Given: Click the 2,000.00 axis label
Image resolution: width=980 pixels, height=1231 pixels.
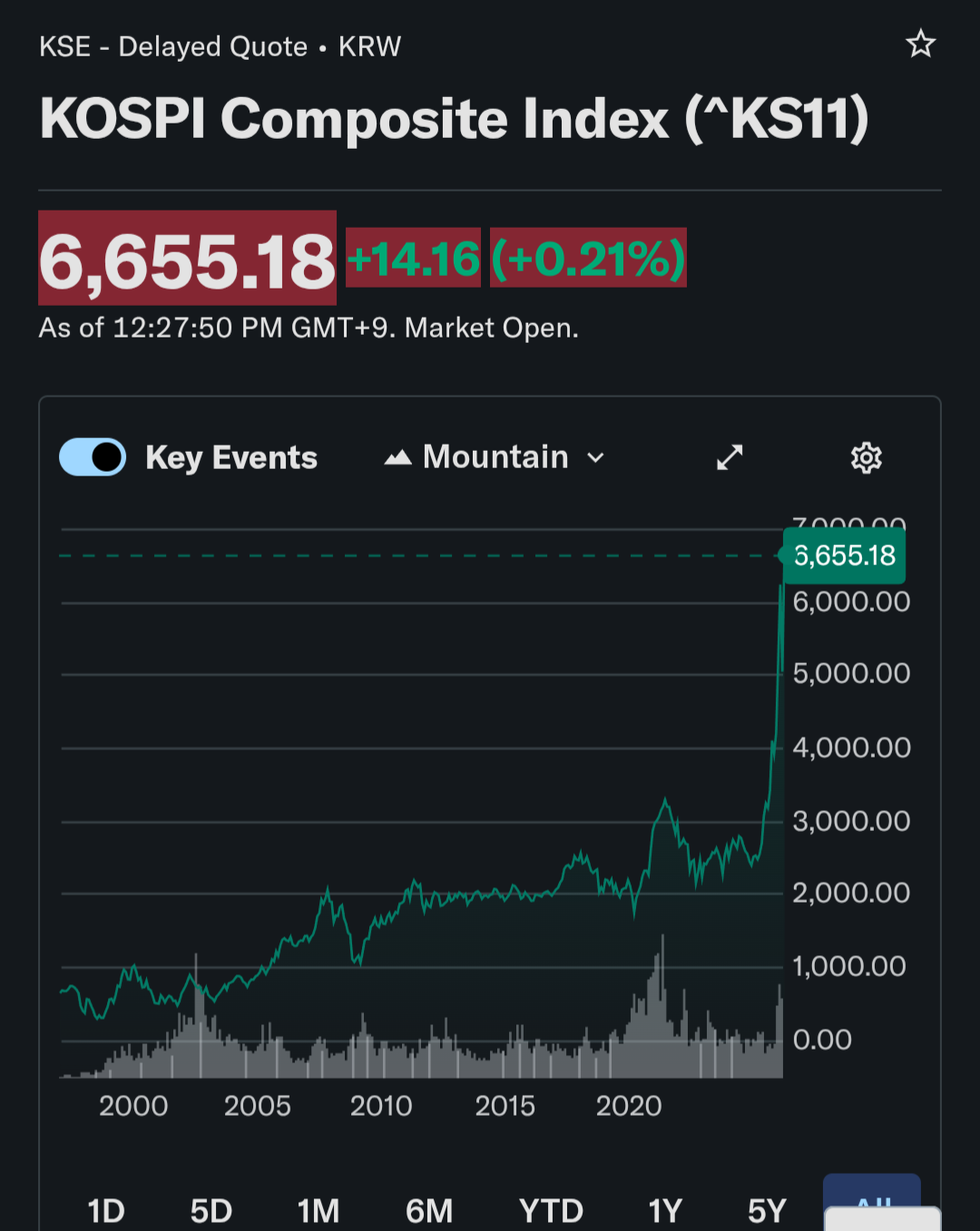Looking at the screenshot, I should click(851, 893).
